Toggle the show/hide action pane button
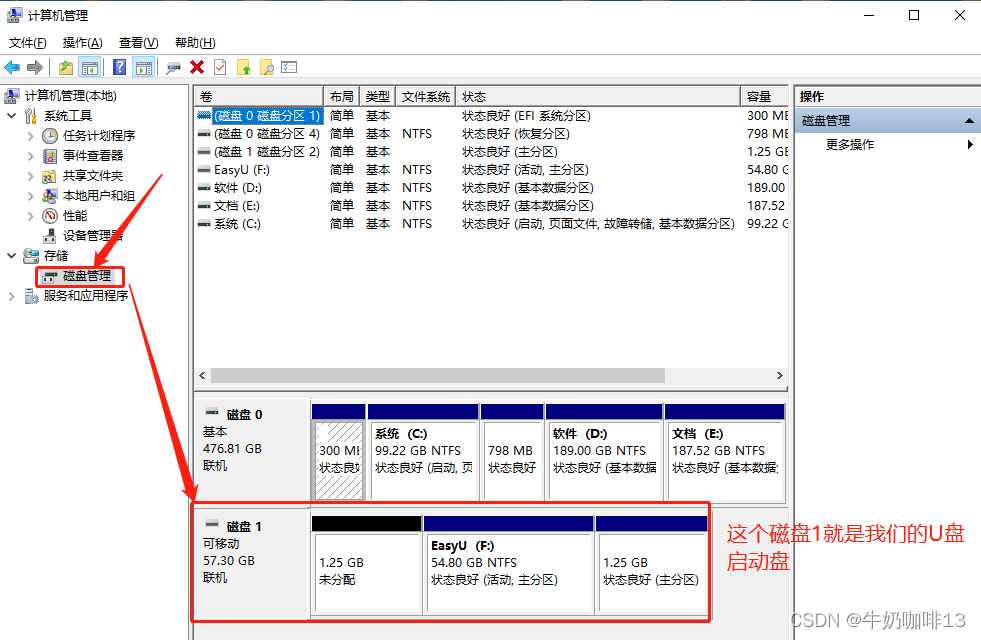 pyautogui.click(x=143, y=67)
